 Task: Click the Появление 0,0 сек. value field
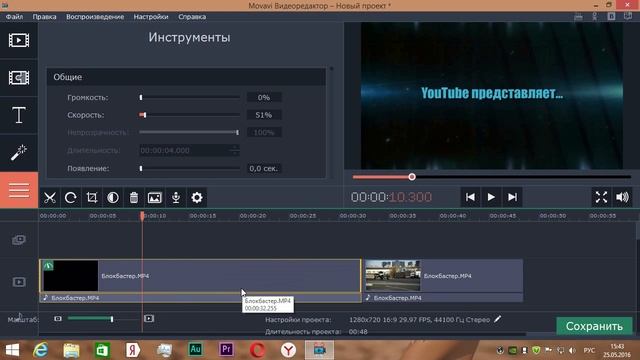pos(264,168)
